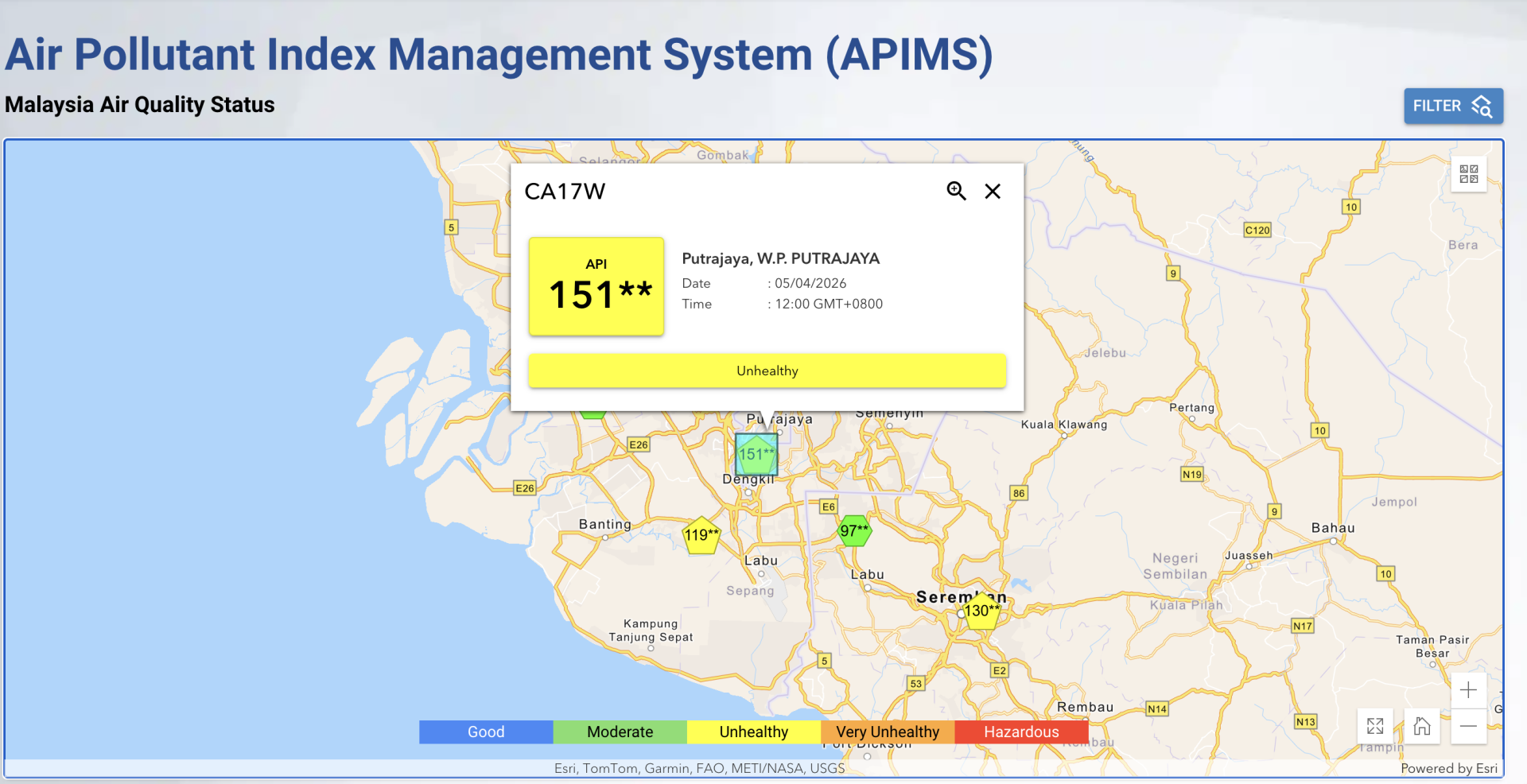Toggle fullscreen map view icon

point(1375,726)
